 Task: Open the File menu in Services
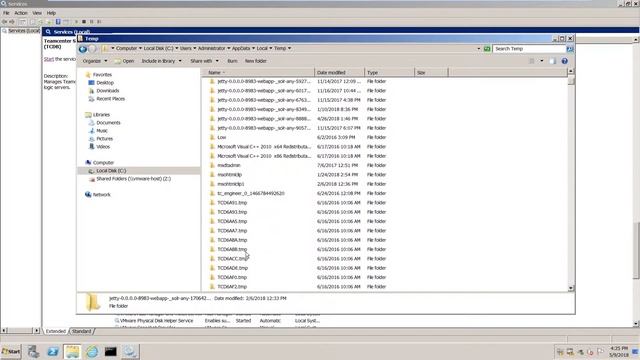pyautogui.click(x=6, y=13)
